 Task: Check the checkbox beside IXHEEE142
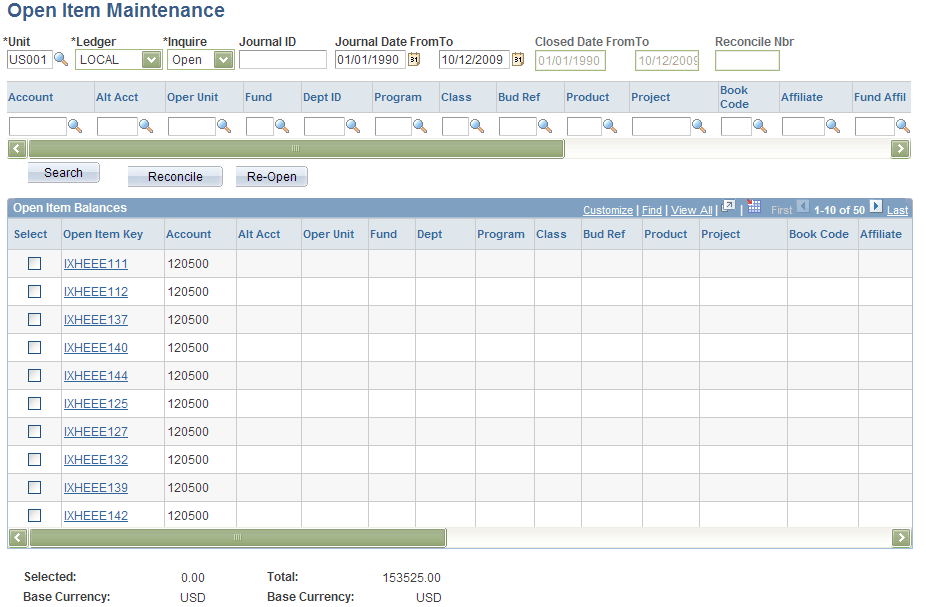[35, 515]
